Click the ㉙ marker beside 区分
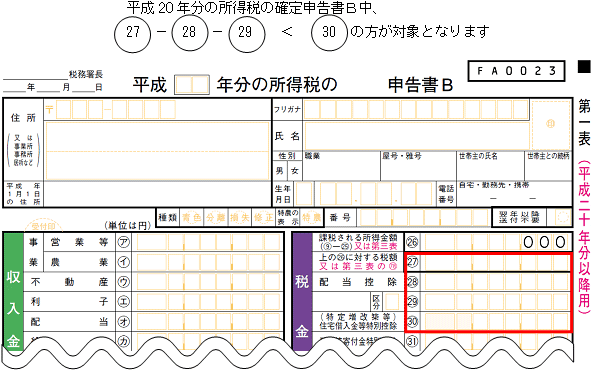 coord(412,302)
